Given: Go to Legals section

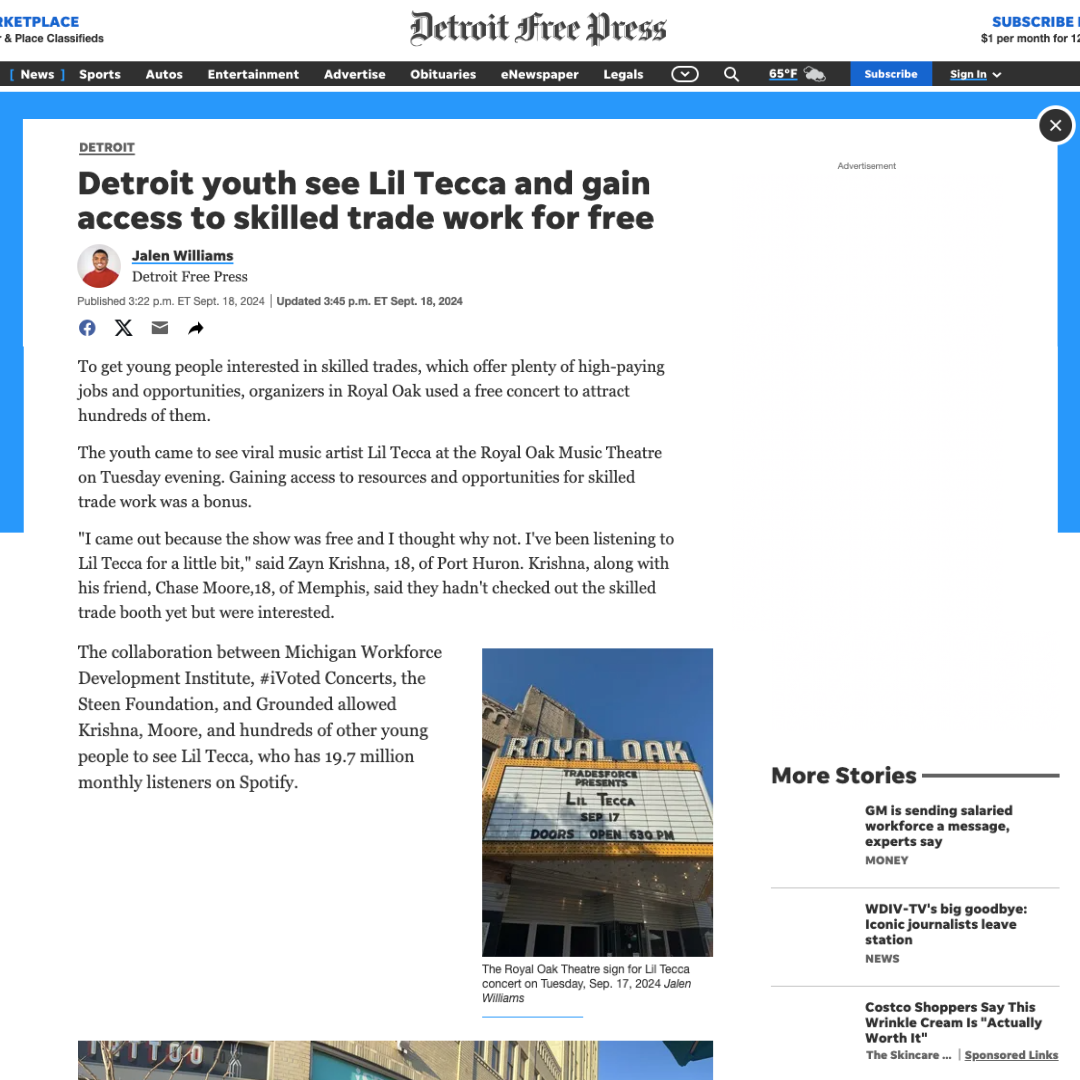Looking at the screenshot, I should coord(623,74).
